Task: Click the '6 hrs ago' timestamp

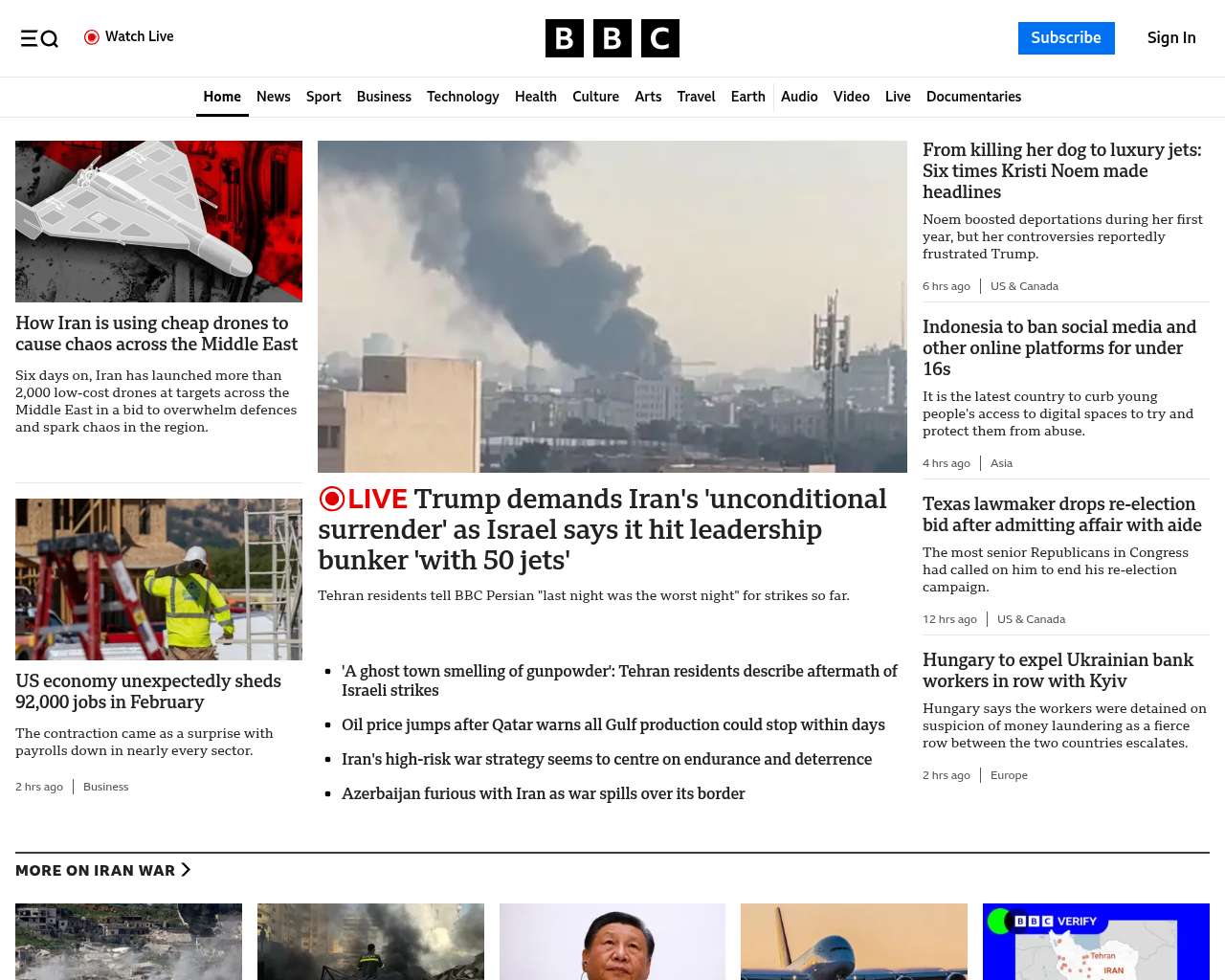Action: pyautogui.click(x=947, y=286)
